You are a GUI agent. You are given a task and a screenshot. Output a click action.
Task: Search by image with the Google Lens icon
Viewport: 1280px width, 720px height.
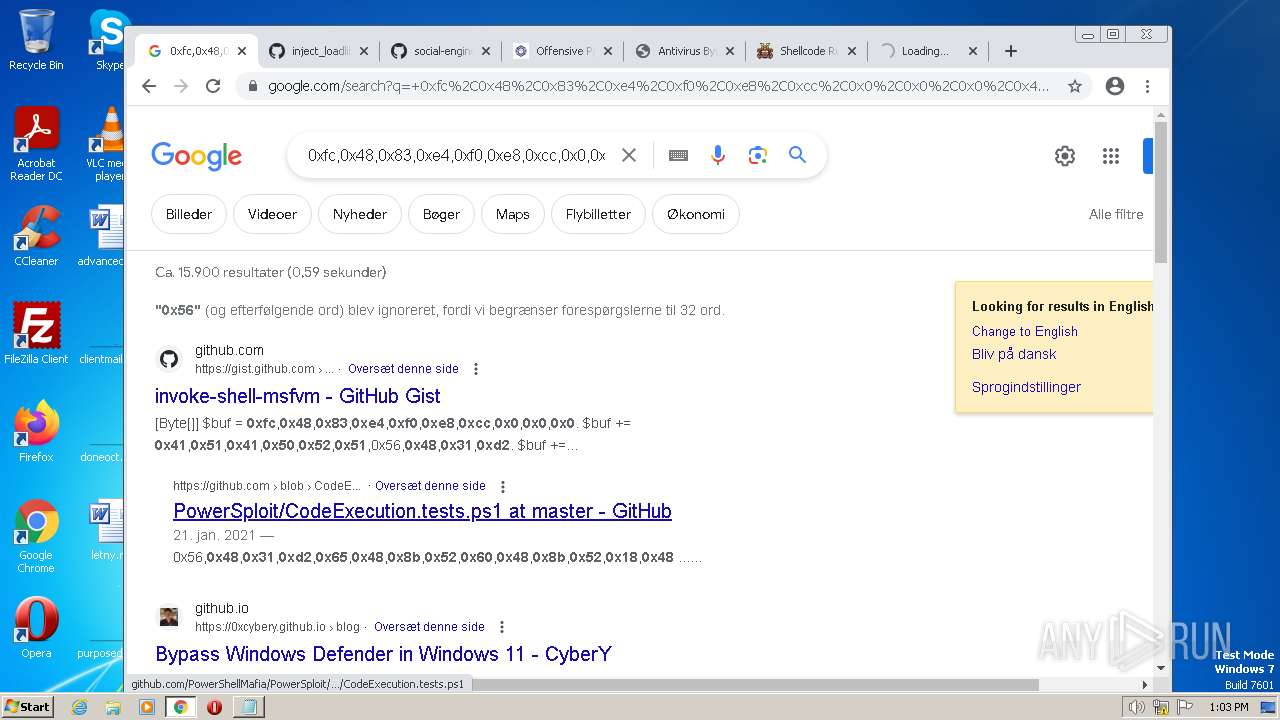(x=758, y=155)
